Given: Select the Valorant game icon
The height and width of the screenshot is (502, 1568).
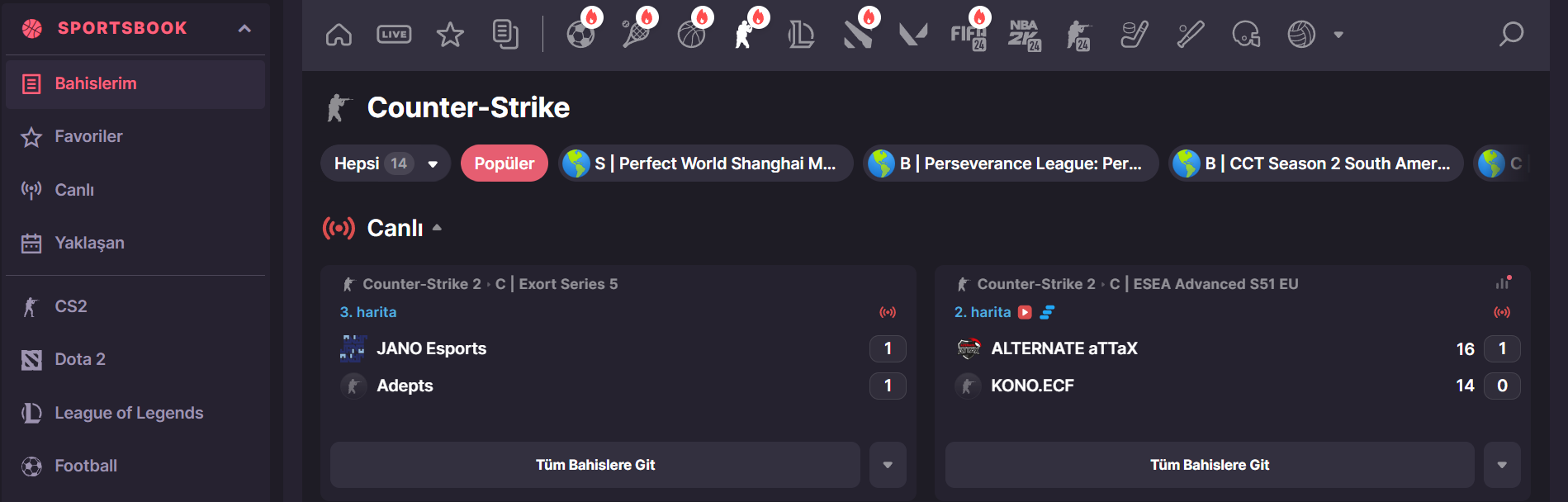Looking at the screenshot, I should point(913,35).
